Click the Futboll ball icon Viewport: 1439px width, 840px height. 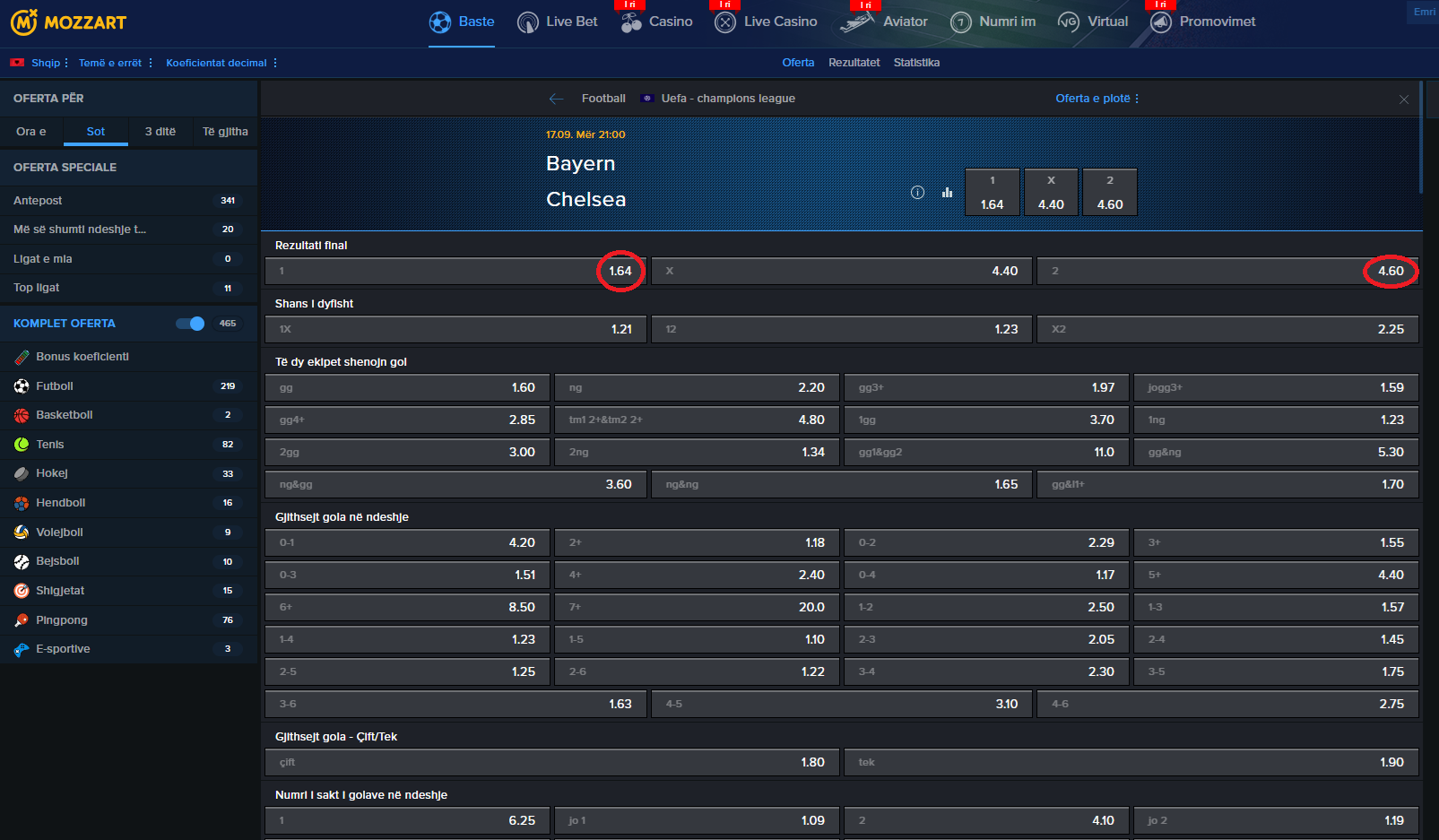[22, 386]
